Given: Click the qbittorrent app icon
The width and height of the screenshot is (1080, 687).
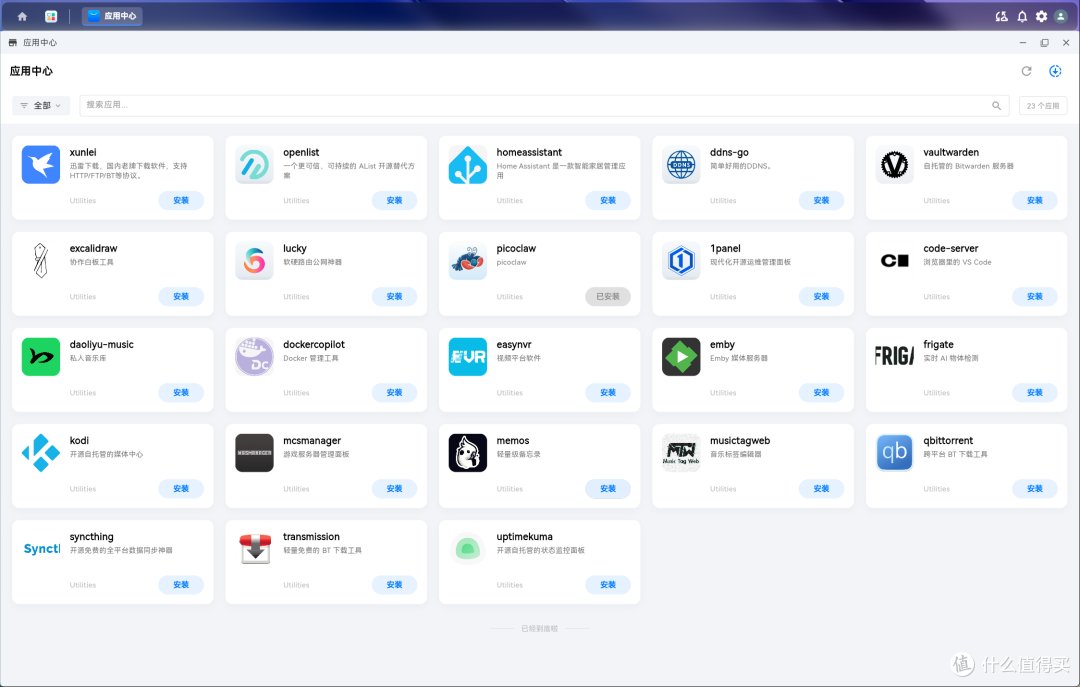Looking at the screenshot, I should coord(895,453).
